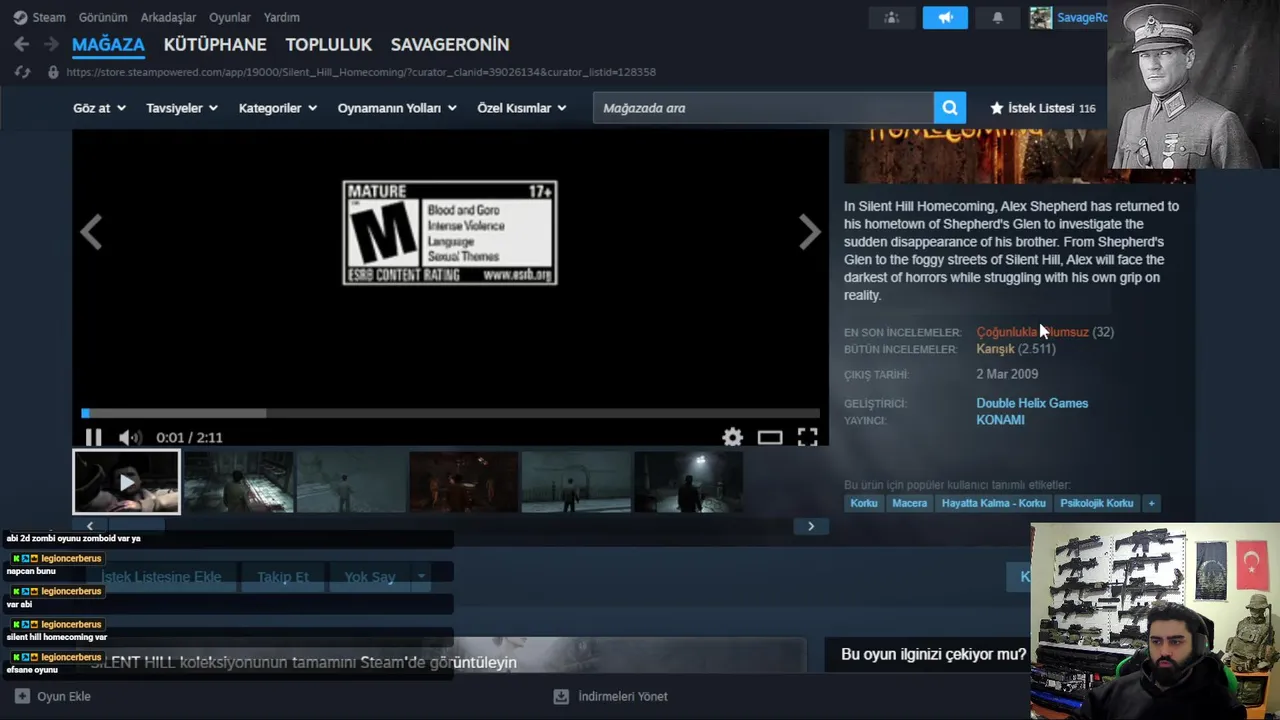Add a tag with the plus button

[1151, 503]
